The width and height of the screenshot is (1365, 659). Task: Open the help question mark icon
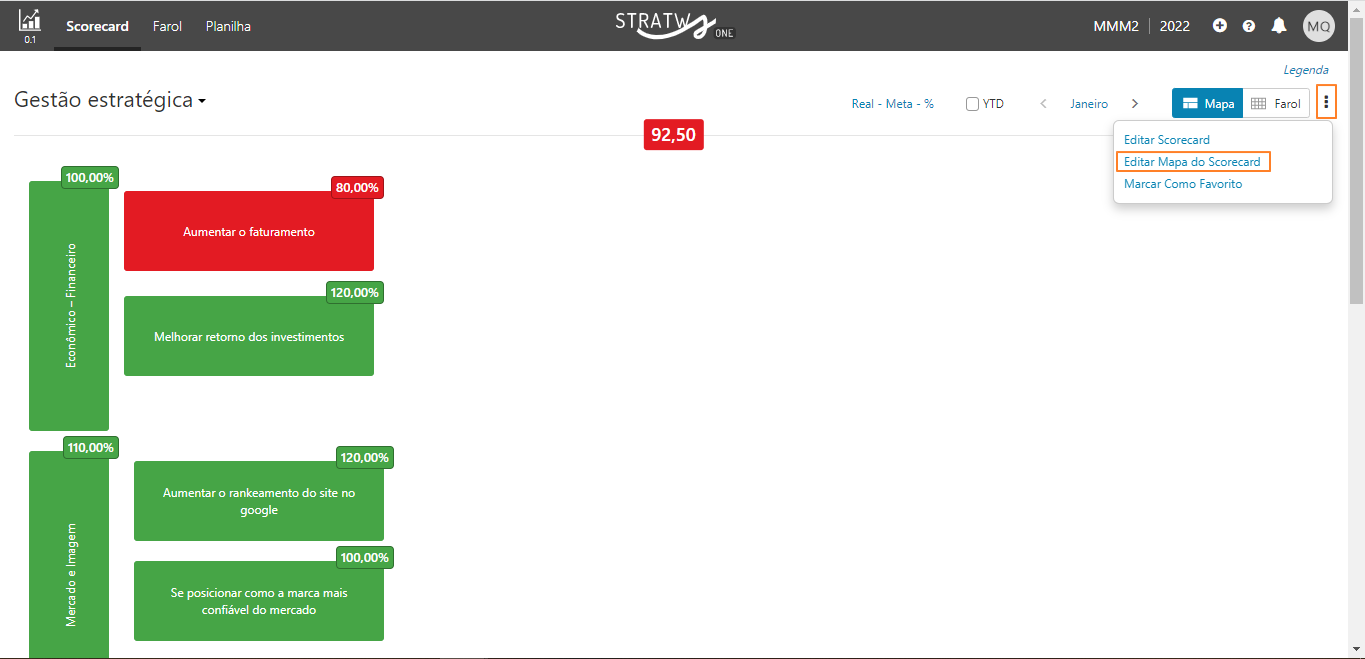pyautogui.click(x=1249, y=26)
